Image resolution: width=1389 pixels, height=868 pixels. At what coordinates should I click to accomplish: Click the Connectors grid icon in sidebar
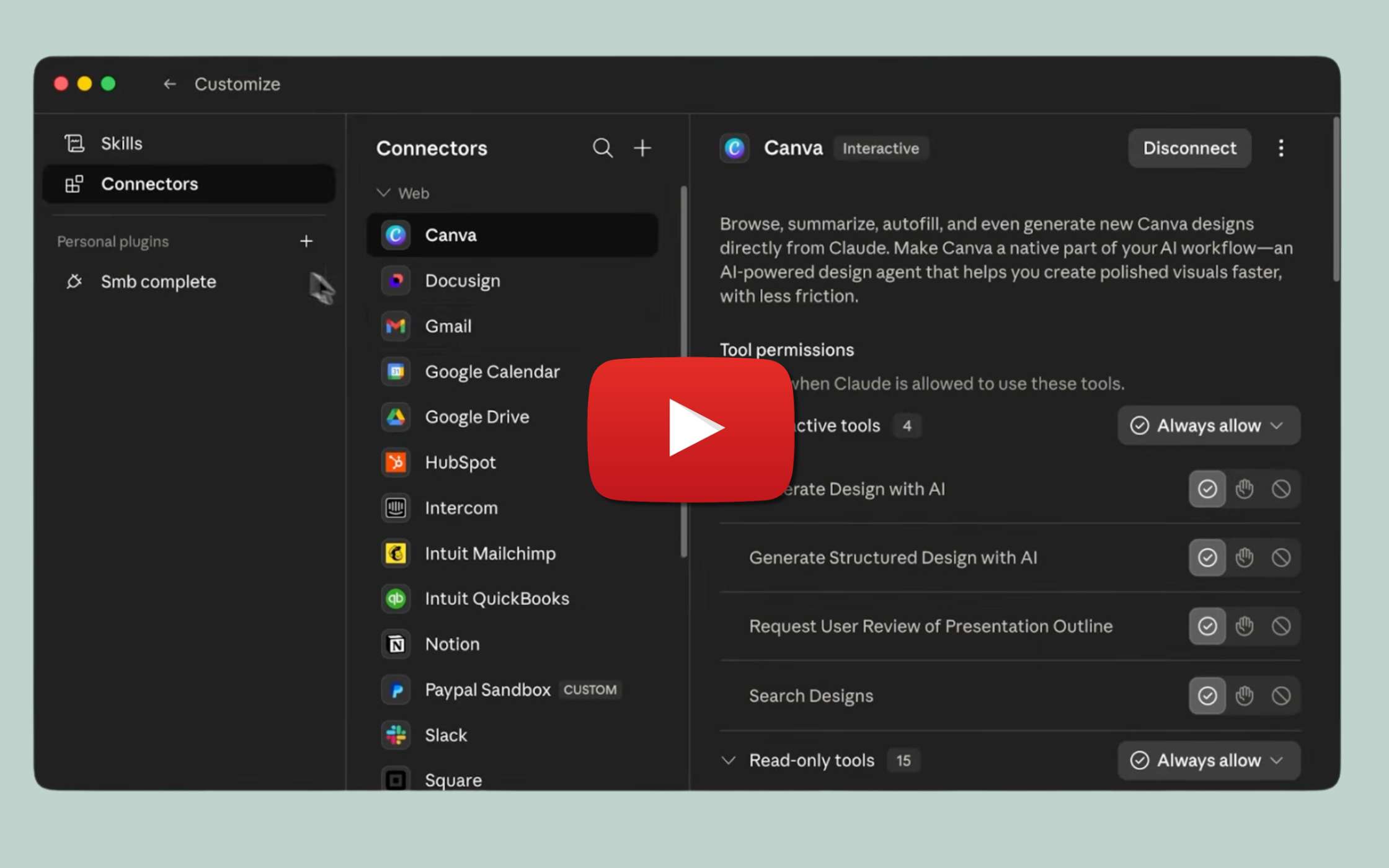74,184
